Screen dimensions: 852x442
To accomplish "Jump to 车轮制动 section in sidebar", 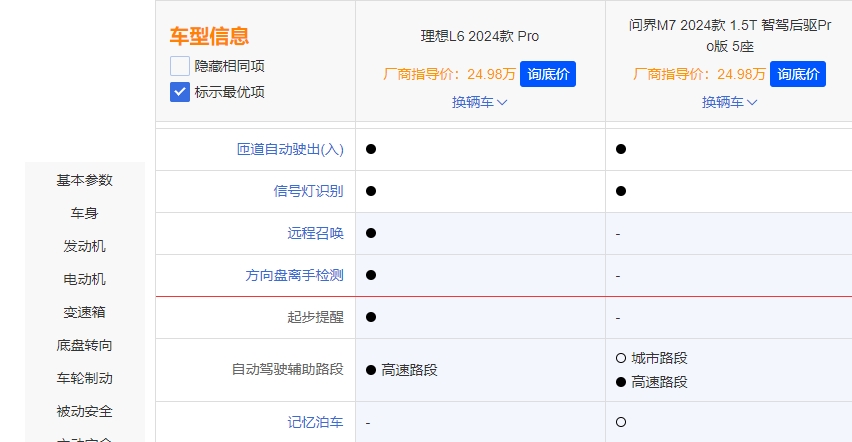I will [84, 378].
